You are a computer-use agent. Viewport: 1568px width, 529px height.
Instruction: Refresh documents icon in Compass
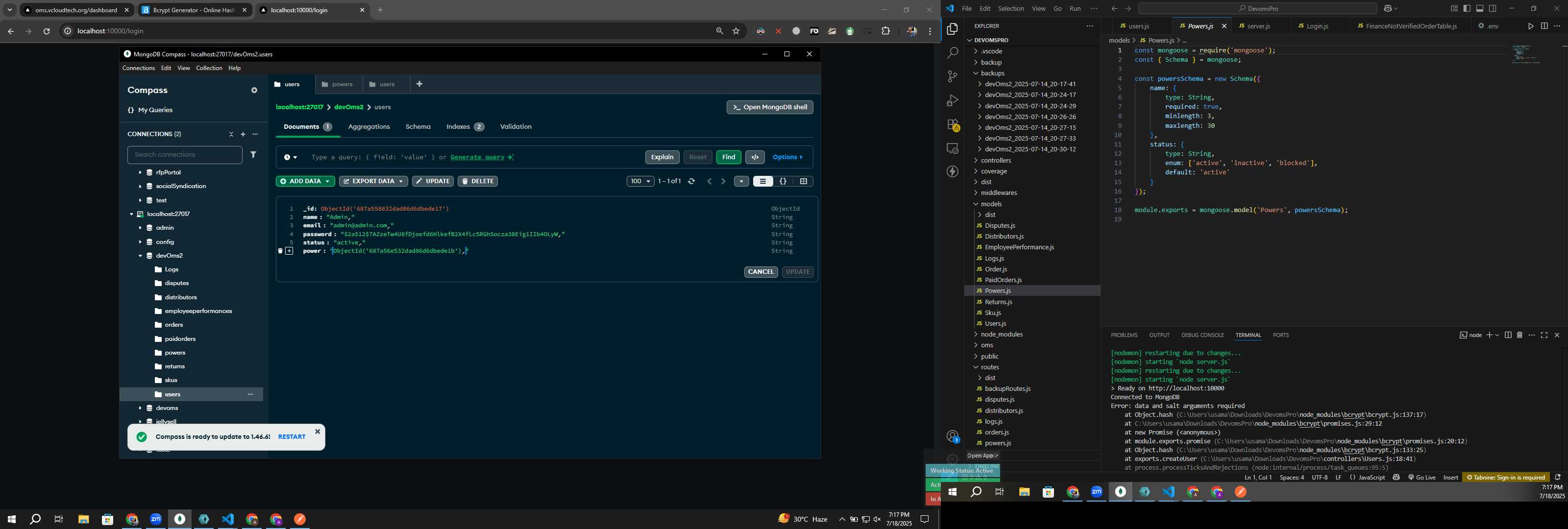pos(691,181)
